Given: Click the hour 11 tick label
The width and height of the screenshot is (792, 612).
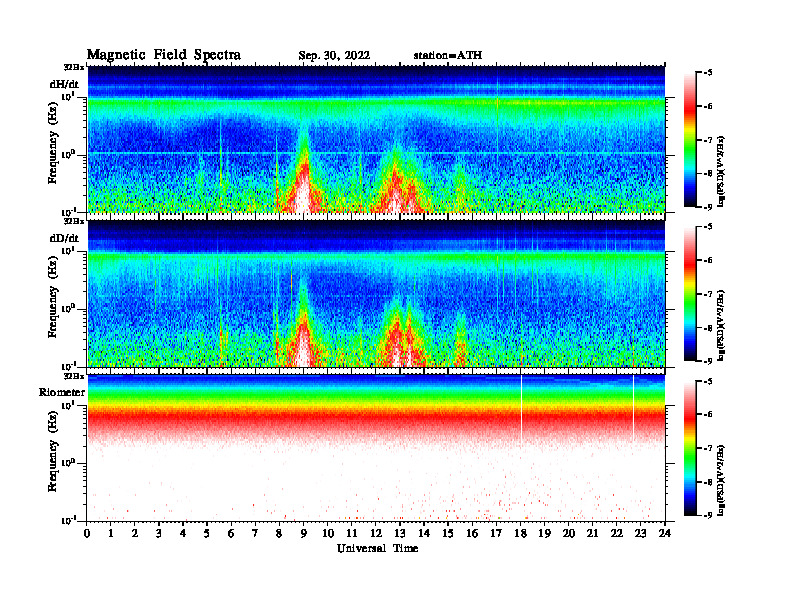Looking at the screenshot, I should pyautogui.click(x=352, y=534).
